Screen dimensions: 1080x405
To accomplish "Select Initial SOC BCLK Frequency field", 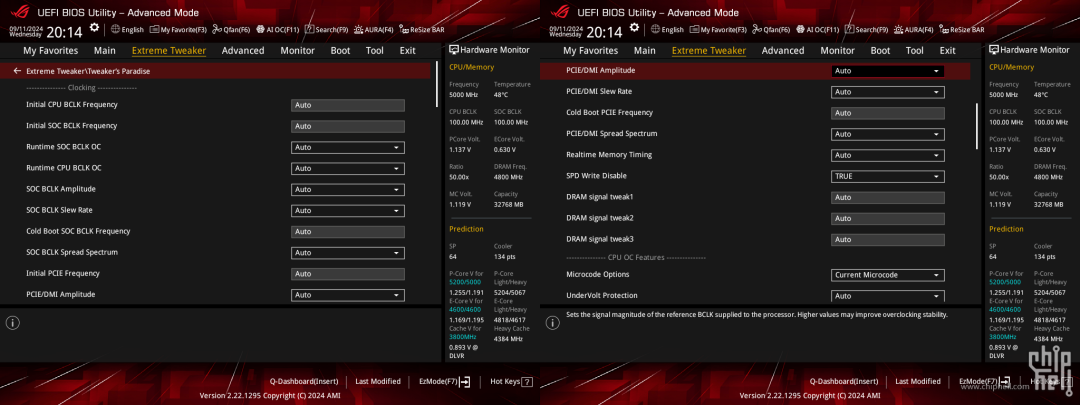I will click(x=348, y=126).
